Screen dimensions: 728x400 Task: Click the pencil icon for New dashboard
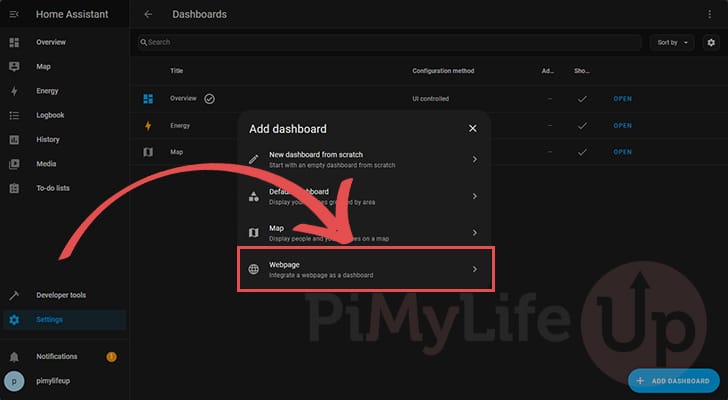coord(254,160)
